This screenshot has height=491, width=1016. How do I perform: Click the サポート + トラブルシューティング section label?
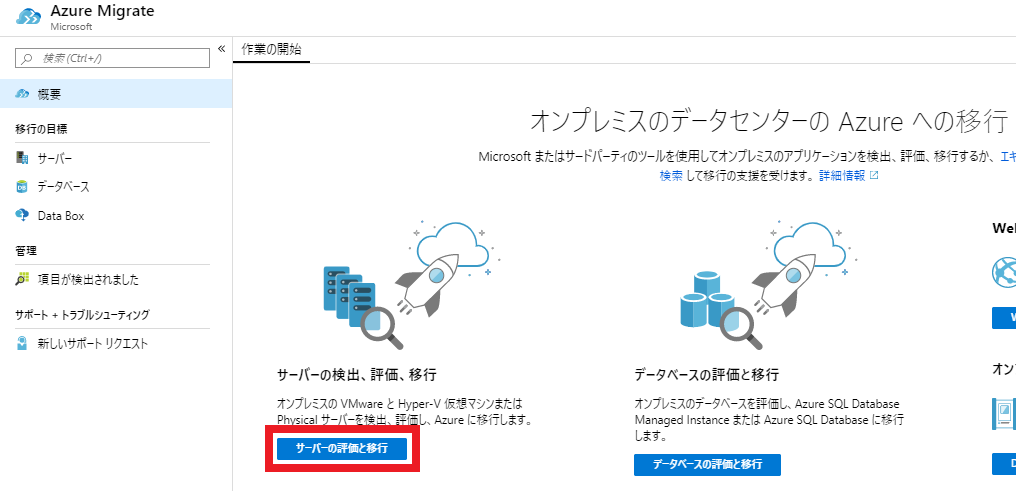[82, 315]
